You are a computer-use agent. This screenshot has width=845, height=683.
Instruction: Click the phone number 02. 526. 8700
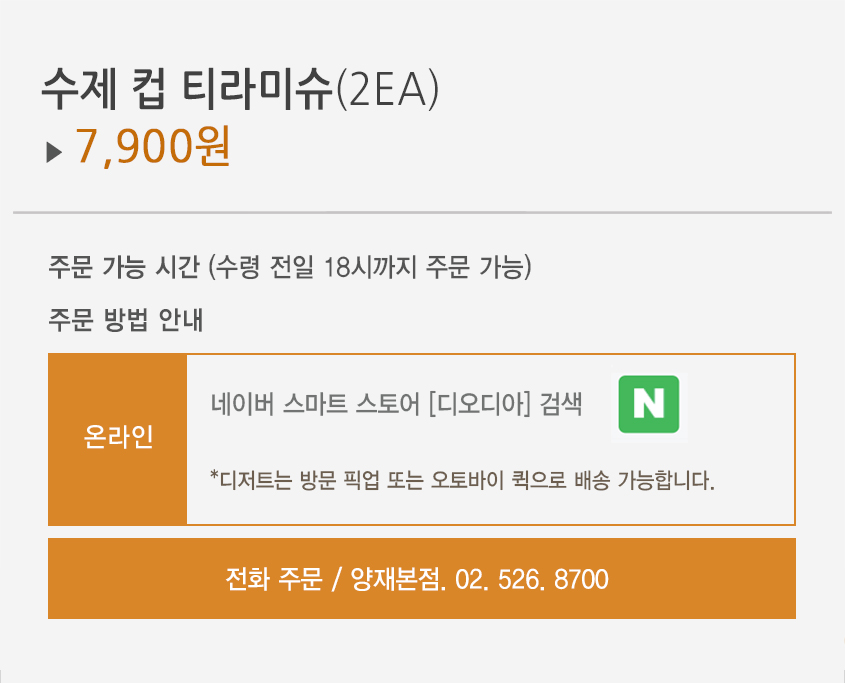click(x=531, y=579)
